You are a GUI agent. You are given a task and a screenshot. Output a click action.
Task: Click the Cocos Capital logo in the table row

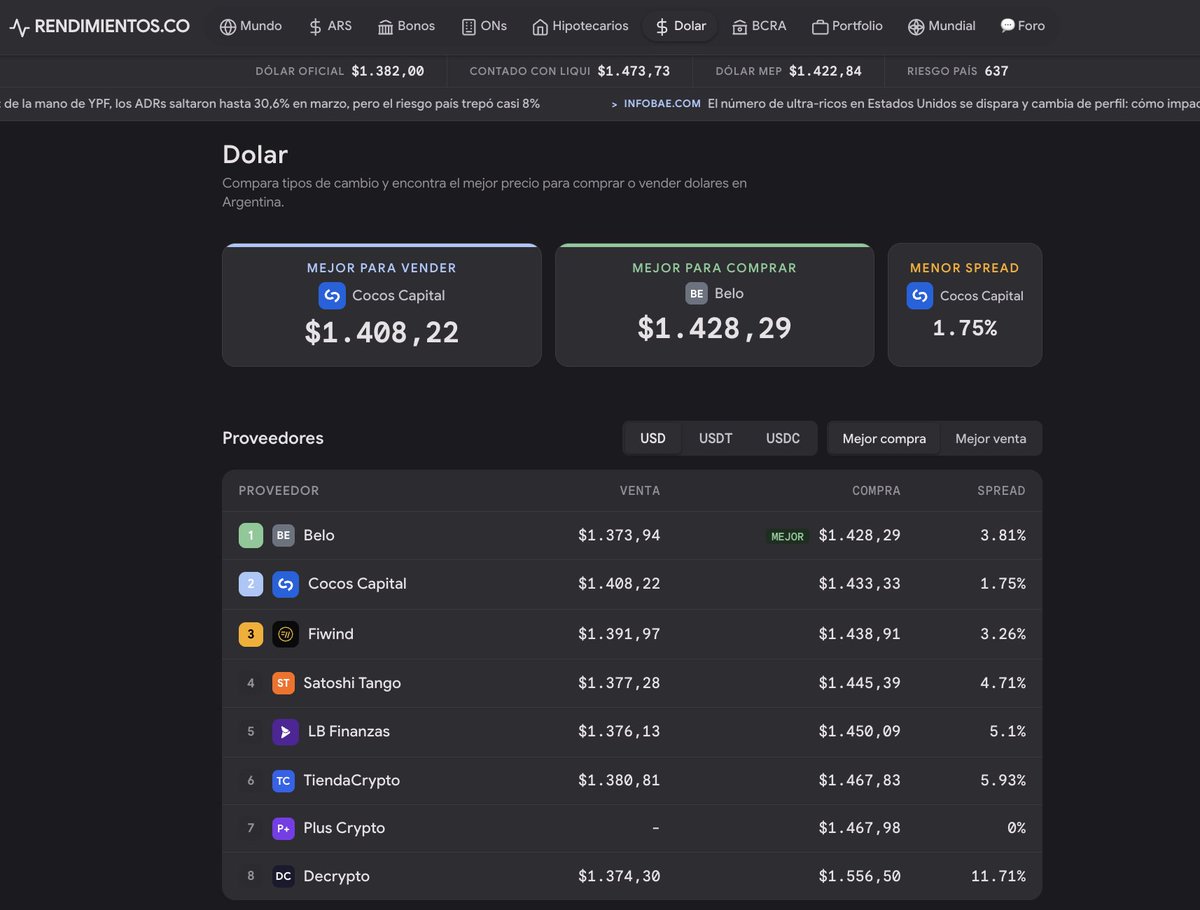pyautogui.click(x=286, y=584)
